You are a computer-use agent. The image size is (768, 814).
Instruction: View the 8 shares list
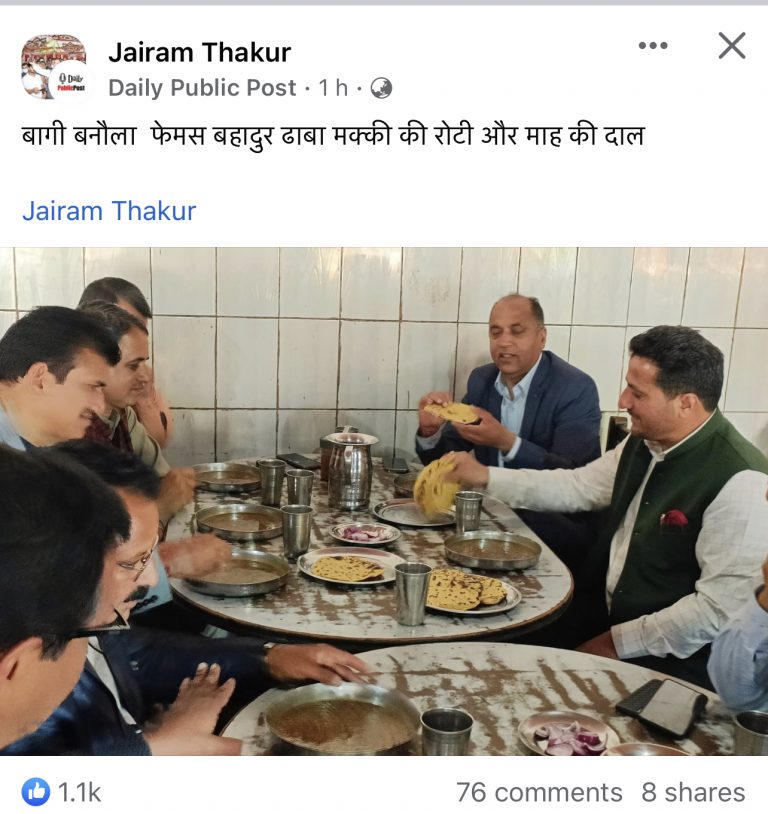point(693,793)
